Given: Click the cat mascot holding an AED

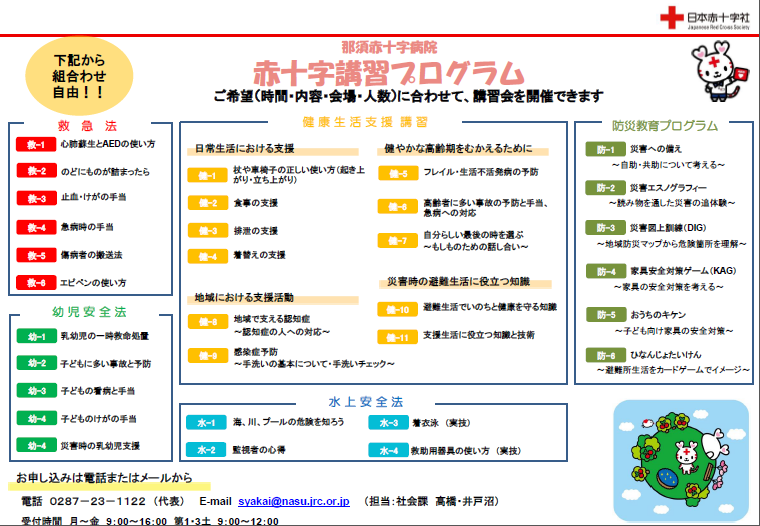Looking at the screenshot, I should click(x=719, y=71).
